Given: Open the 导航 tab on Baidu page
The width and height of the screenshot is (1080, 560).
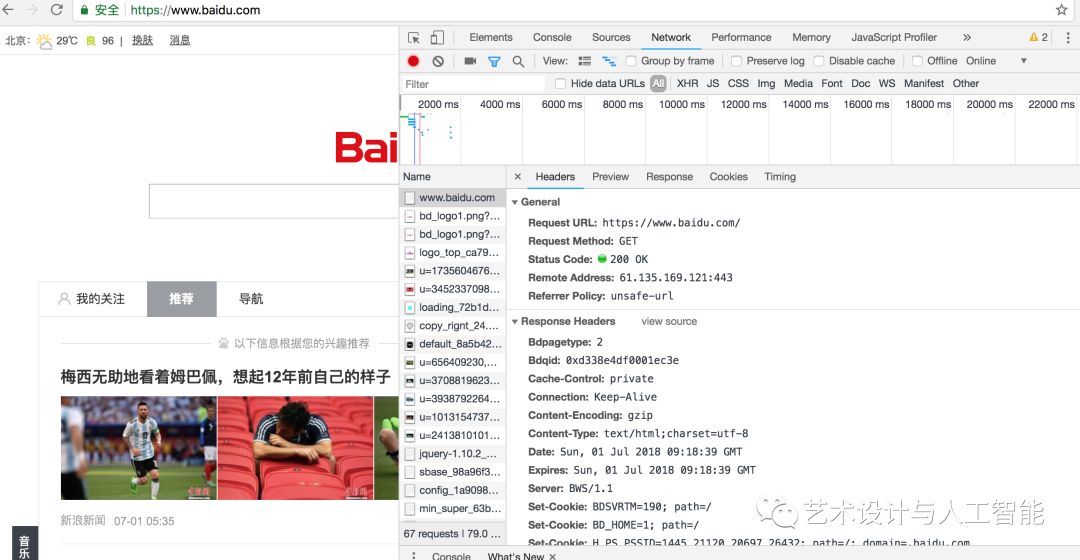Looking at the screenshot, I should [x=251, y=299].
